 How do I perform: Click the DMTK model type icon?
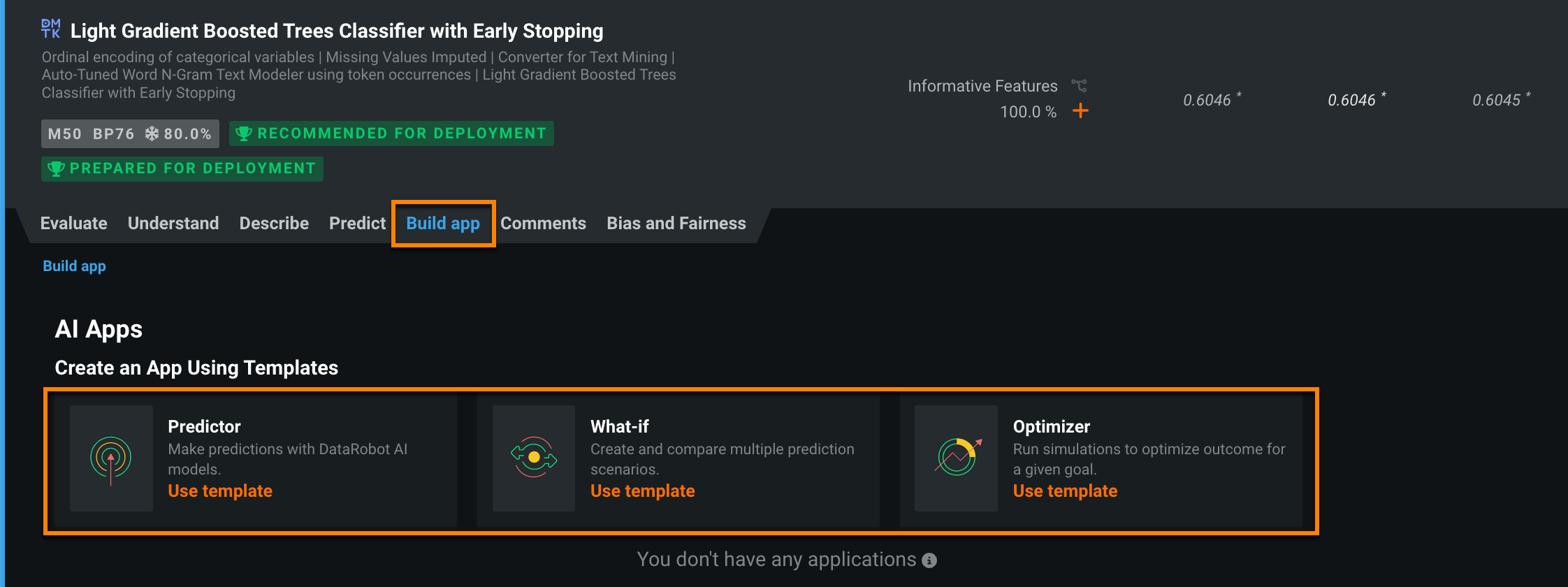coord(51,29)
